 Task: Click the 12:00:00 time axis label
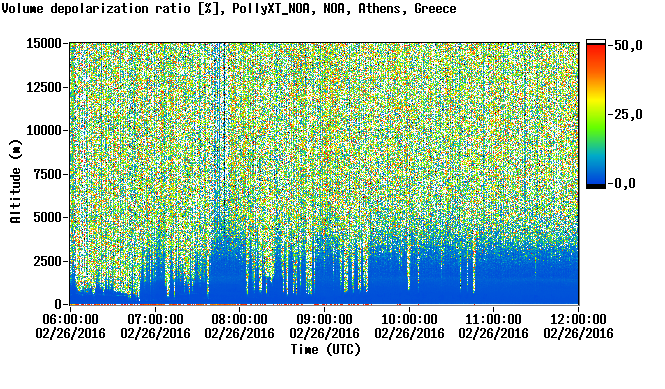(578, 319)
